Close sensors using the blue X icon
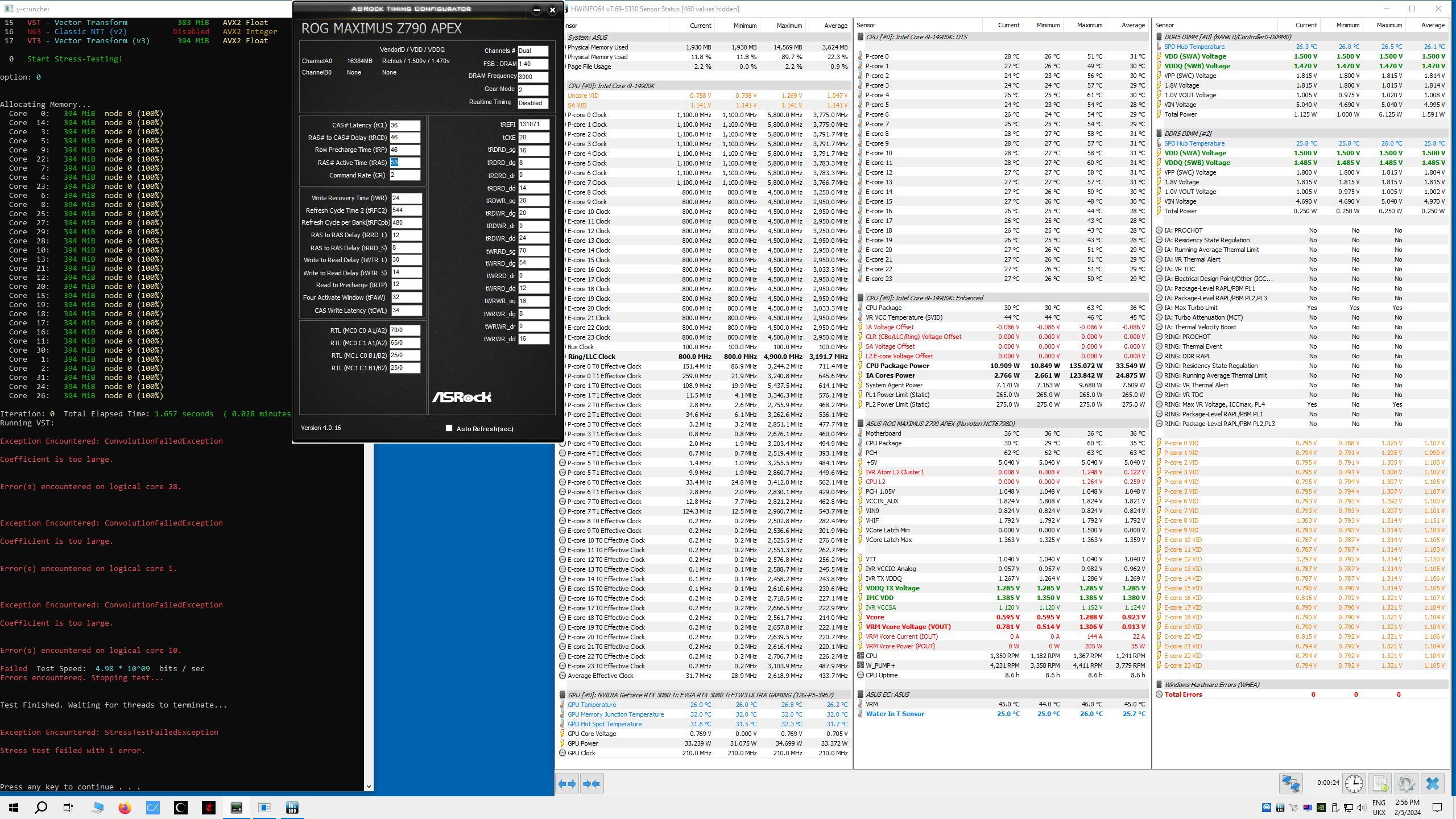This screenshot has width=1456, height=819. coord(1432,784)
